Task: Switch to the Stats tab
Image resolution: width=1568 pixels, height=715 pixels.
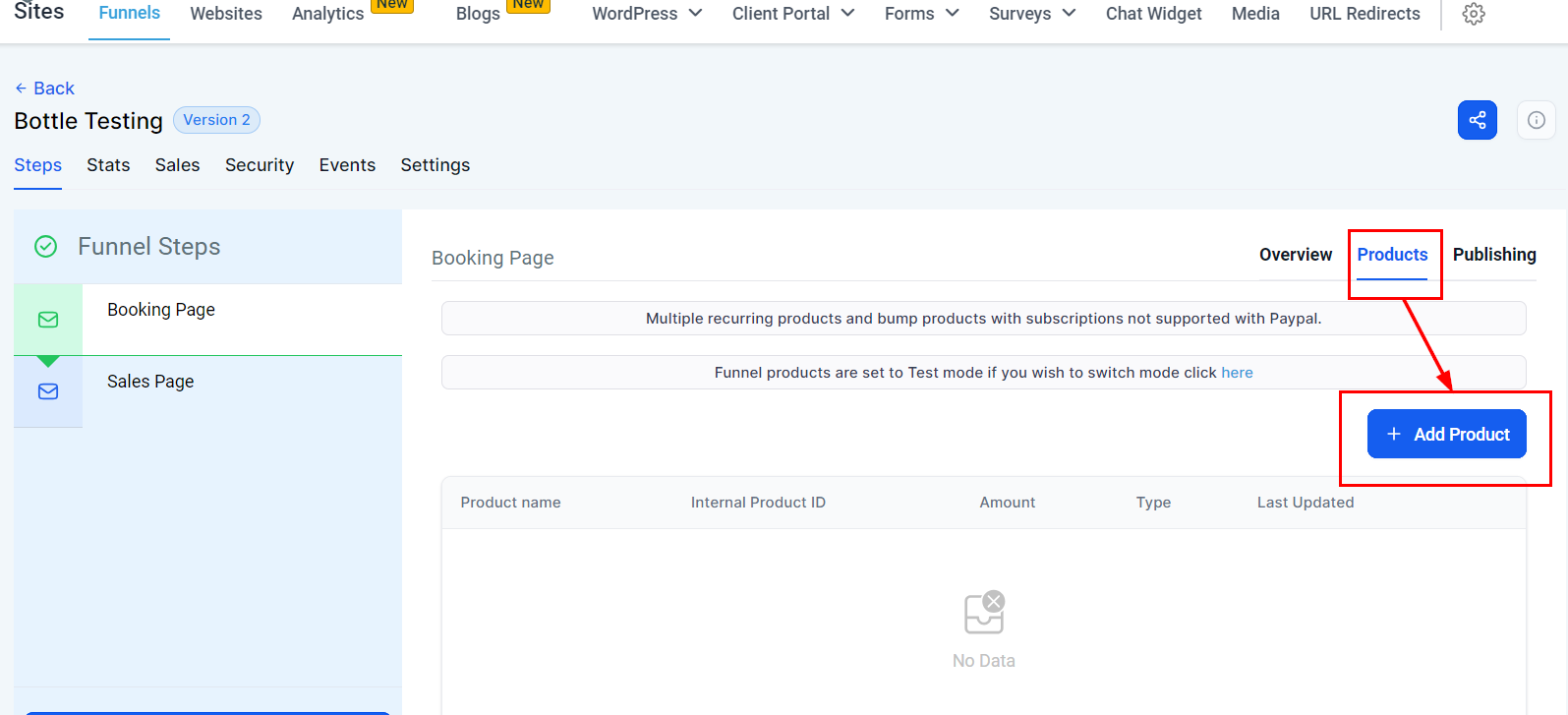Action: [108, 165]
